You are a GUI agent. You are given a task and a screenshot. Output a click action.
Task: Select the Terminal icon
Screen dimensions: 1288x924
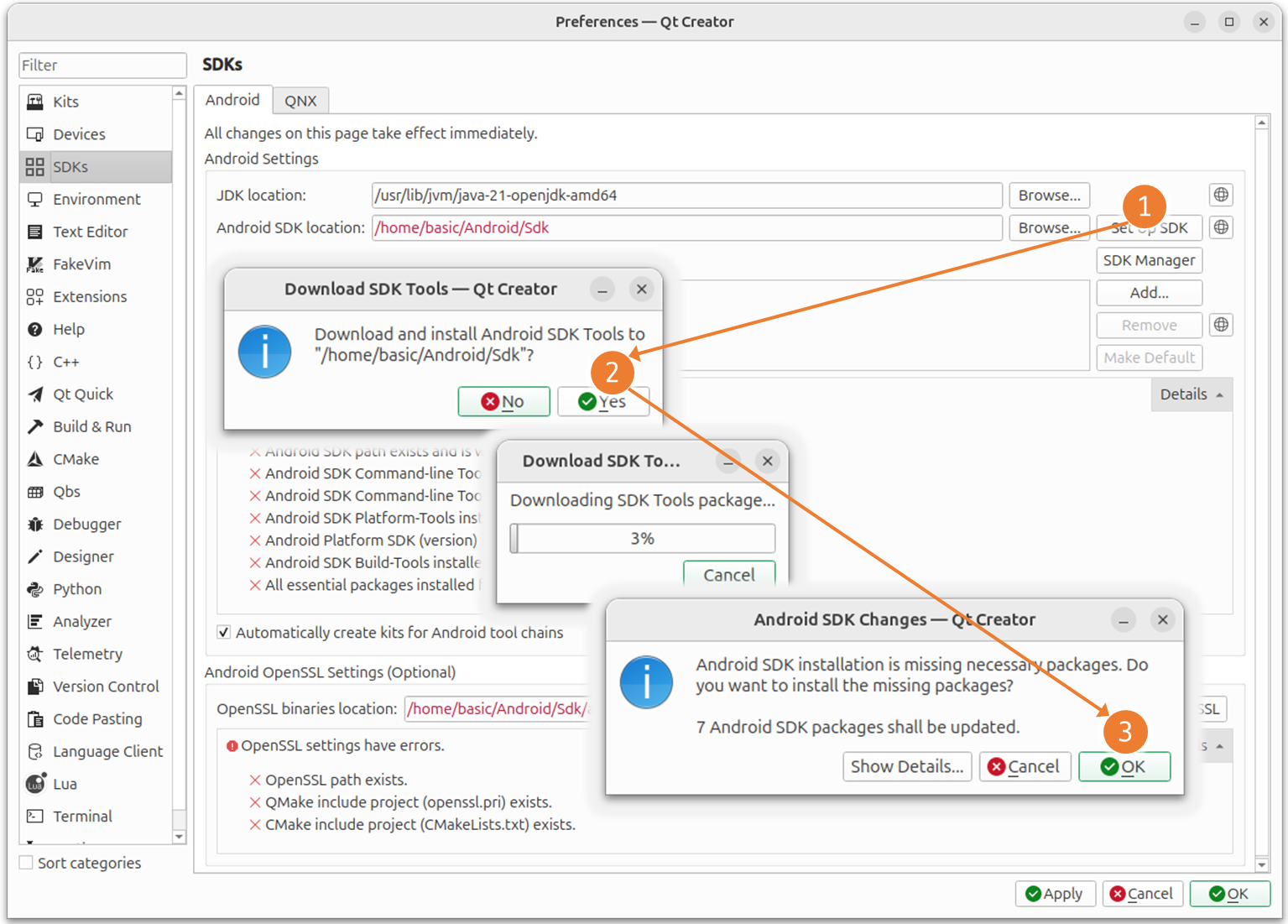point(34,817)
